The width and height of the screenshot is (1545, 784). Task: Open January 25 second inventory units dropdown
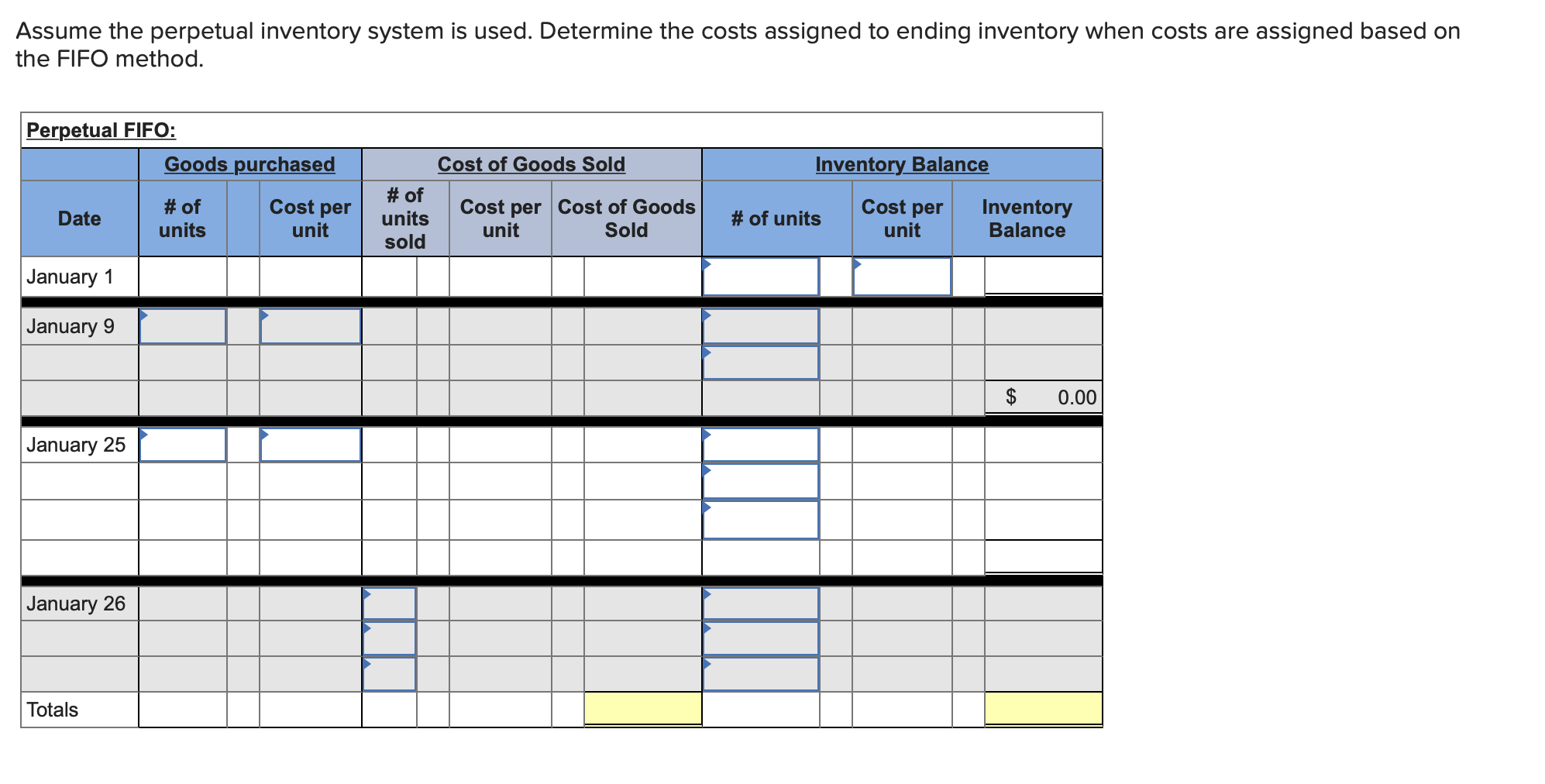tap(760, 481)
